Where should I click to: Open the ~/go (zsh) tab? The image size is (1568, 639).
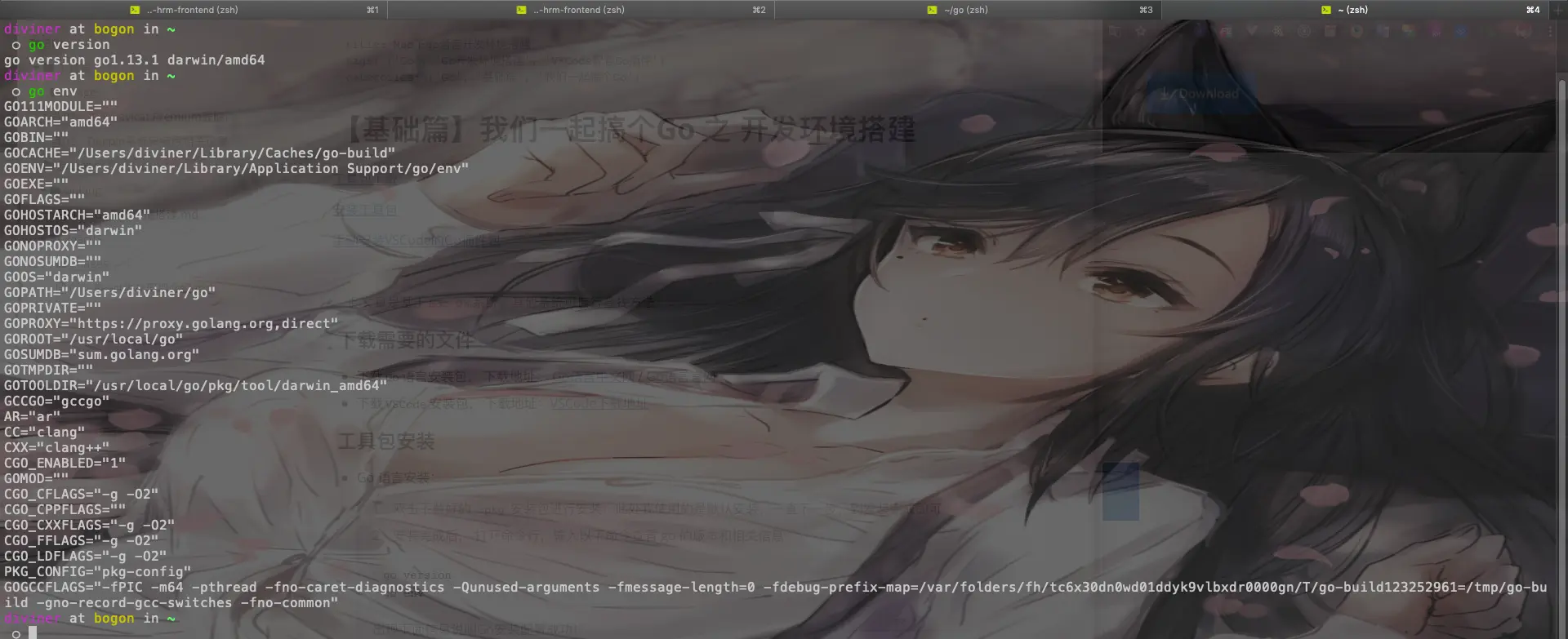[968, 10]
